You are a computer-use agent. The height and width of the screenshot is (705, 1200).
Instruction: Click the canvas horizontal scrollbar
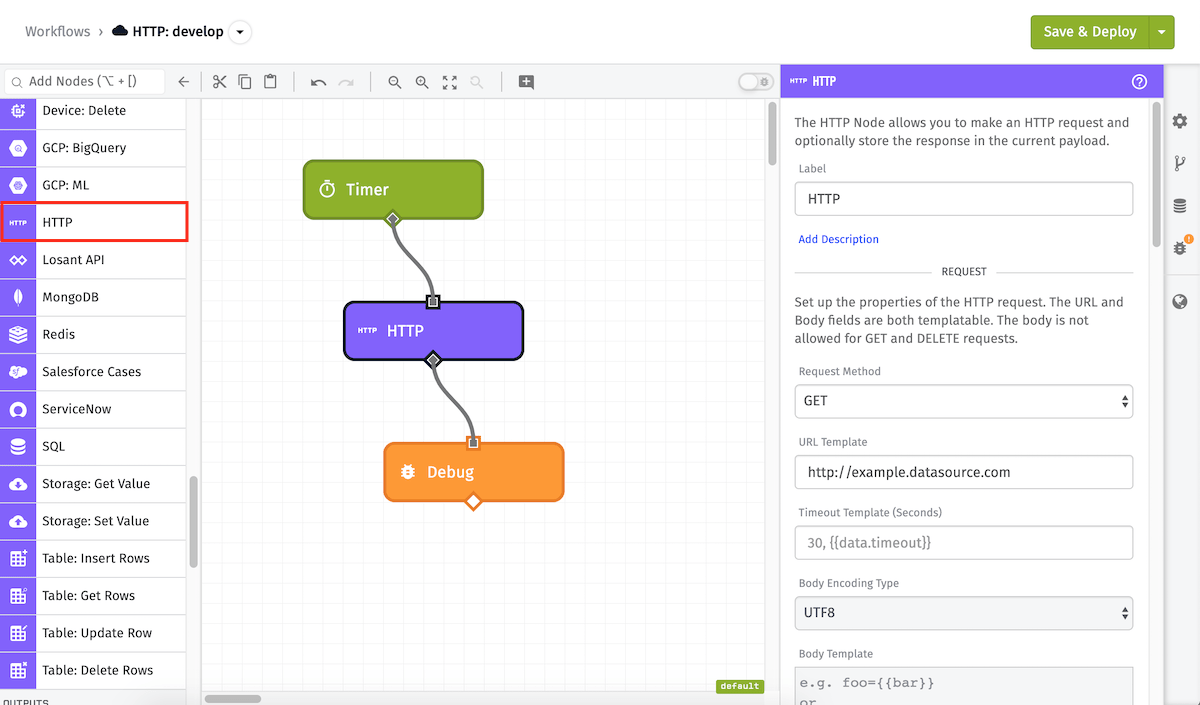(x=233, y=699)
